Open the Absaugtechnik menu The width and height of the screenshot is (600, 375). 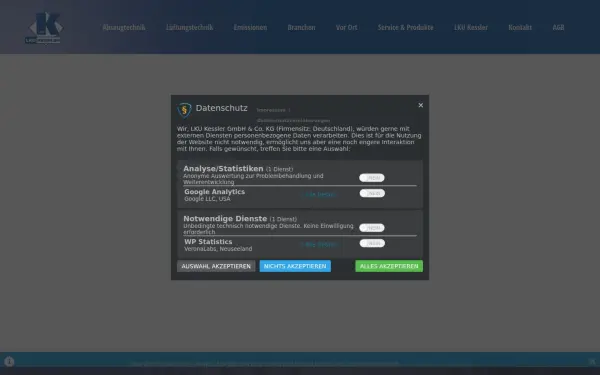124,27
